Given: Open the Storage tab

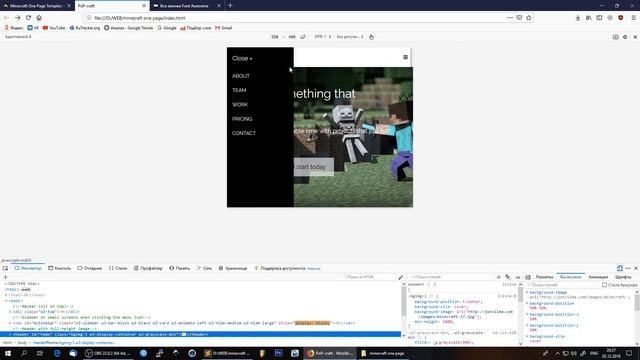Looking at the screenshot, I should coord(233,268).
